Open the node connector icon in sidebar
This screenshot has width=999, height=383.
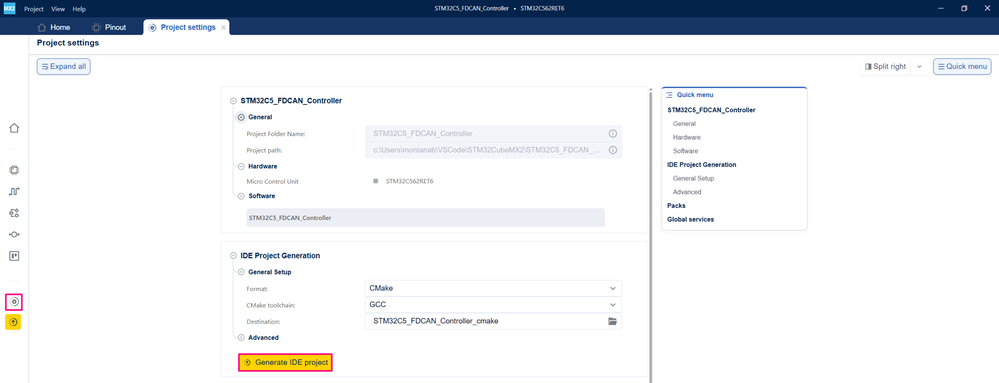pos(14,235)
